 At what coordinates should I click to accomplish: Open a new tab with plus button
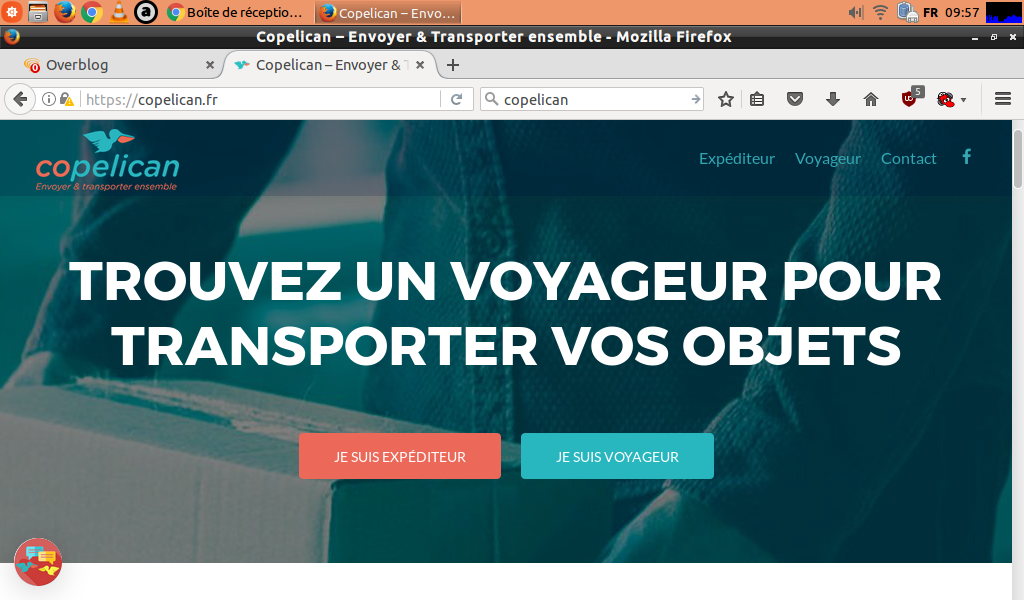click(x=453, y=65)
